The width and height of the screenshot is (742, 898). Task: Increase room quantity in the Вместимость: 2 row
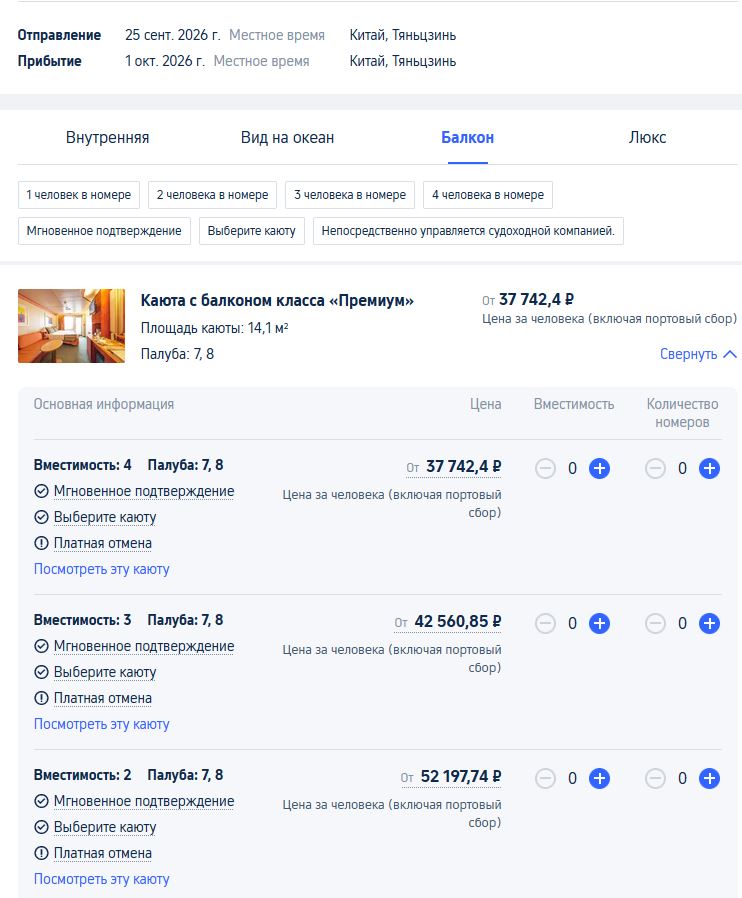click(x=709, y=778)
